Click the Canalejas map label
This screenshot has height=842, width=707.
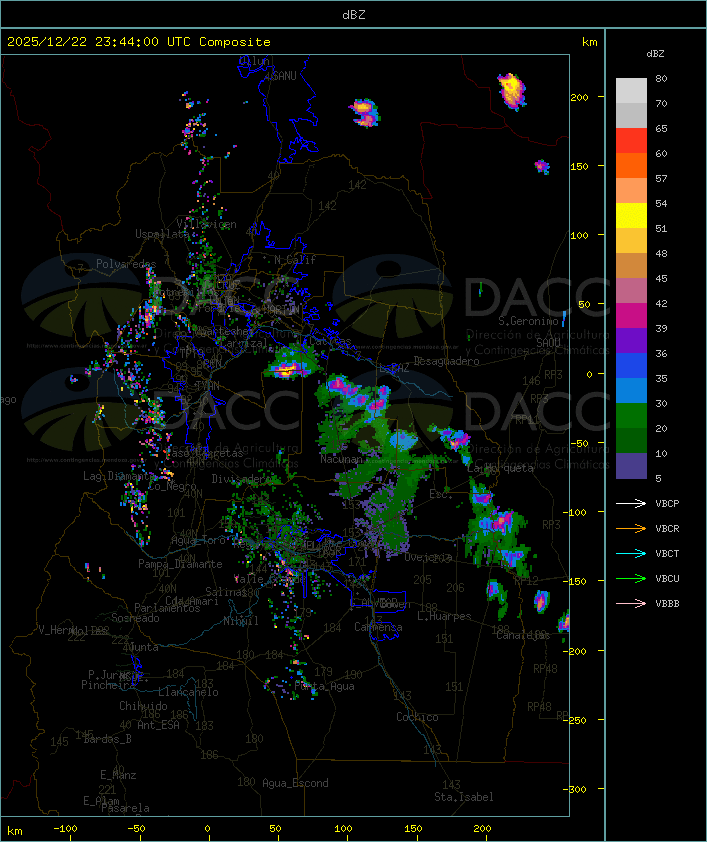coord(523,635)
